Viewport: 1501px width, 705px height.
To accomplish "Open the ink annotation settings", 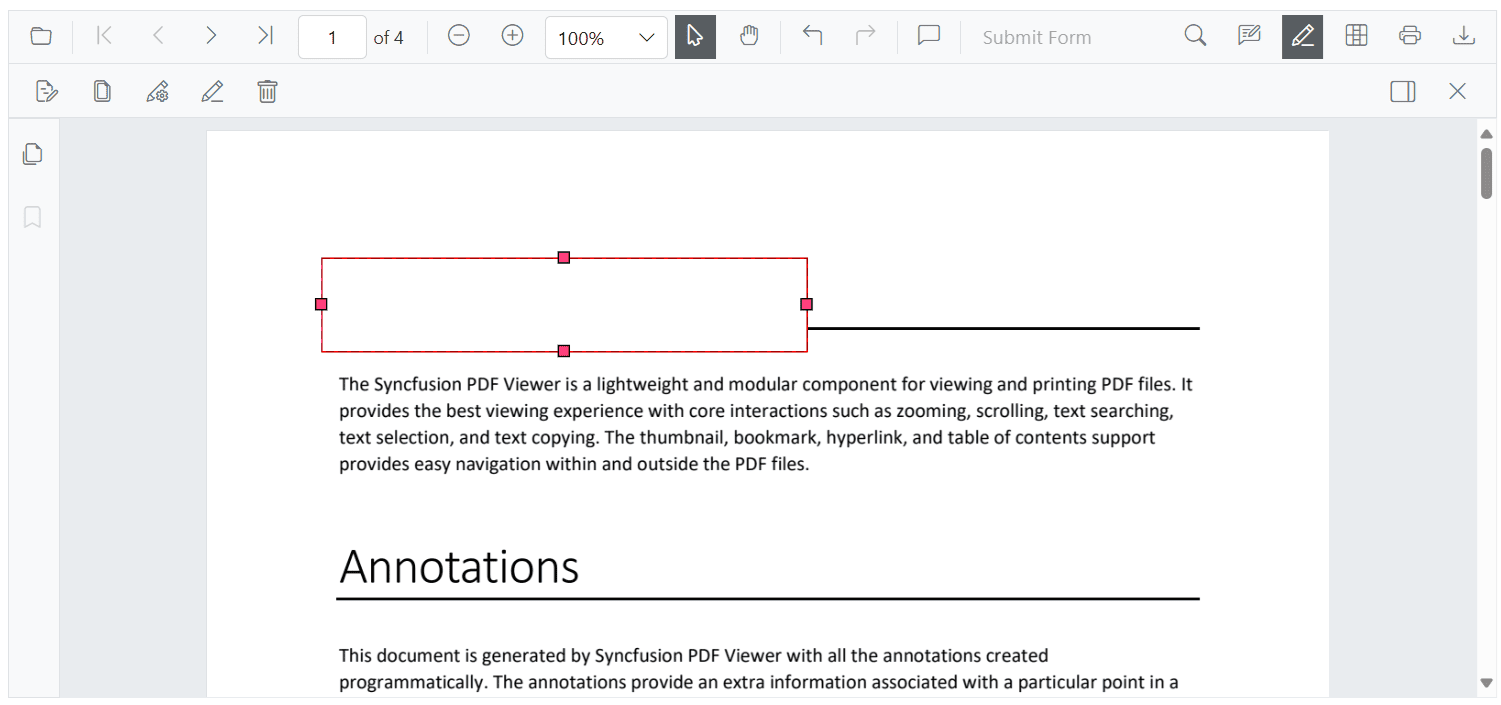I will [157, 91].
